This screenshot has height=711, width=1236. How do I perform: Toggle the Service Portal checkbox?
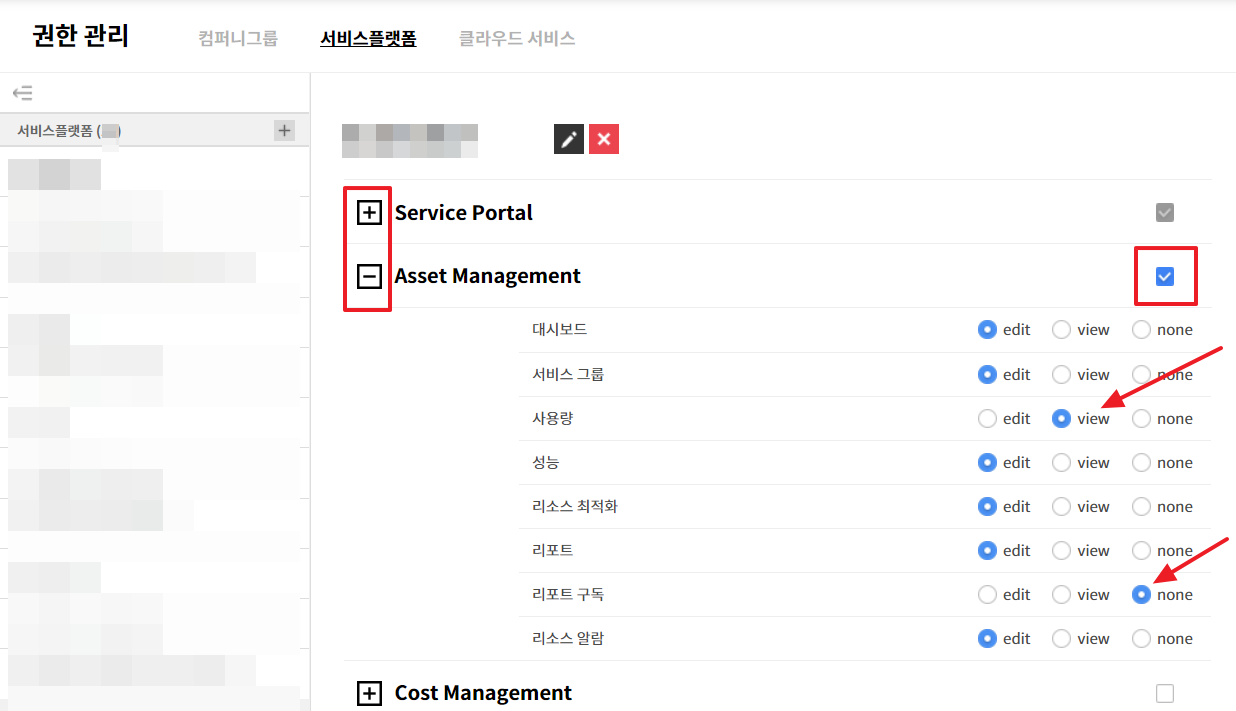1164,213
